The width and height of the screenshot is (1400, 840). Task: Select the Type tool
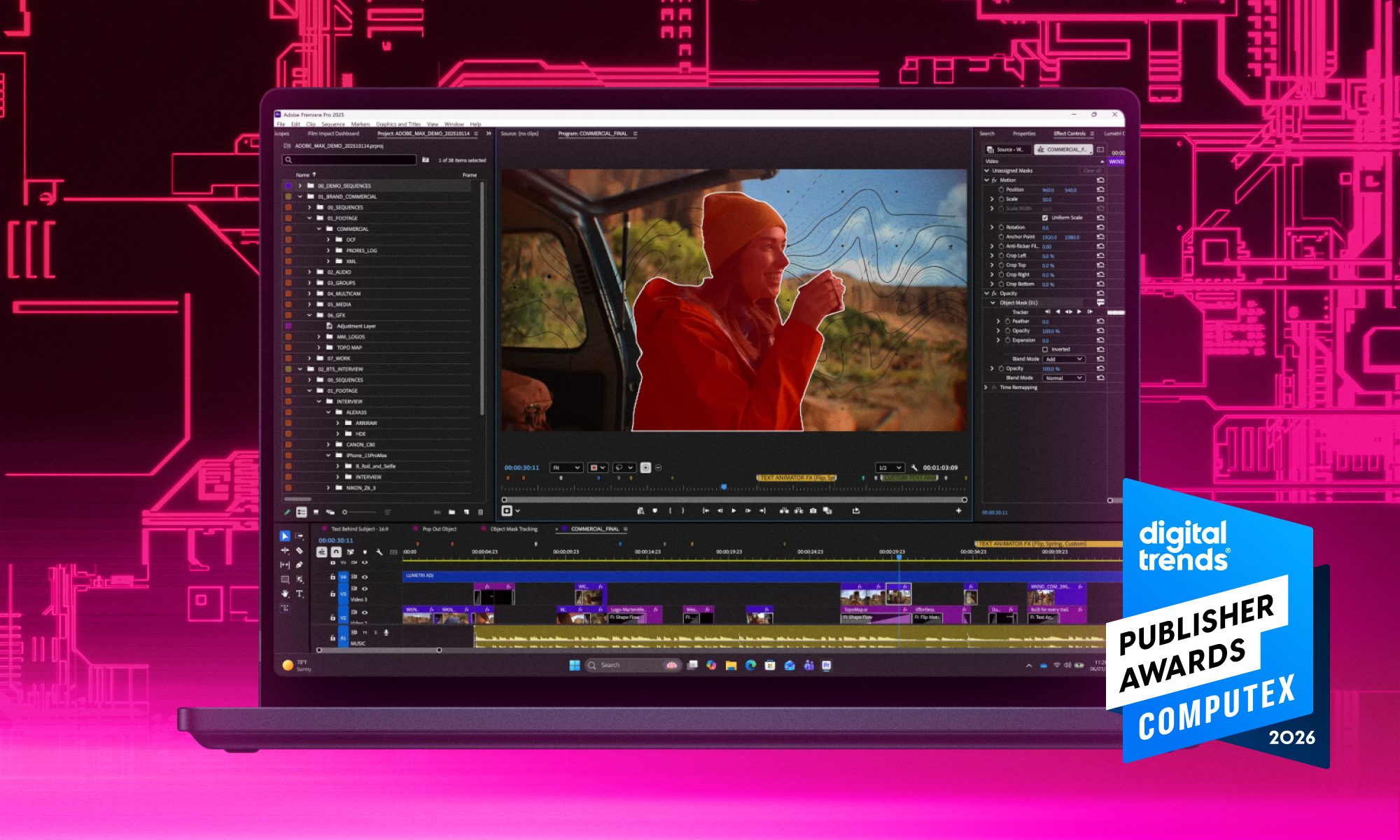(x=300, y=594)
